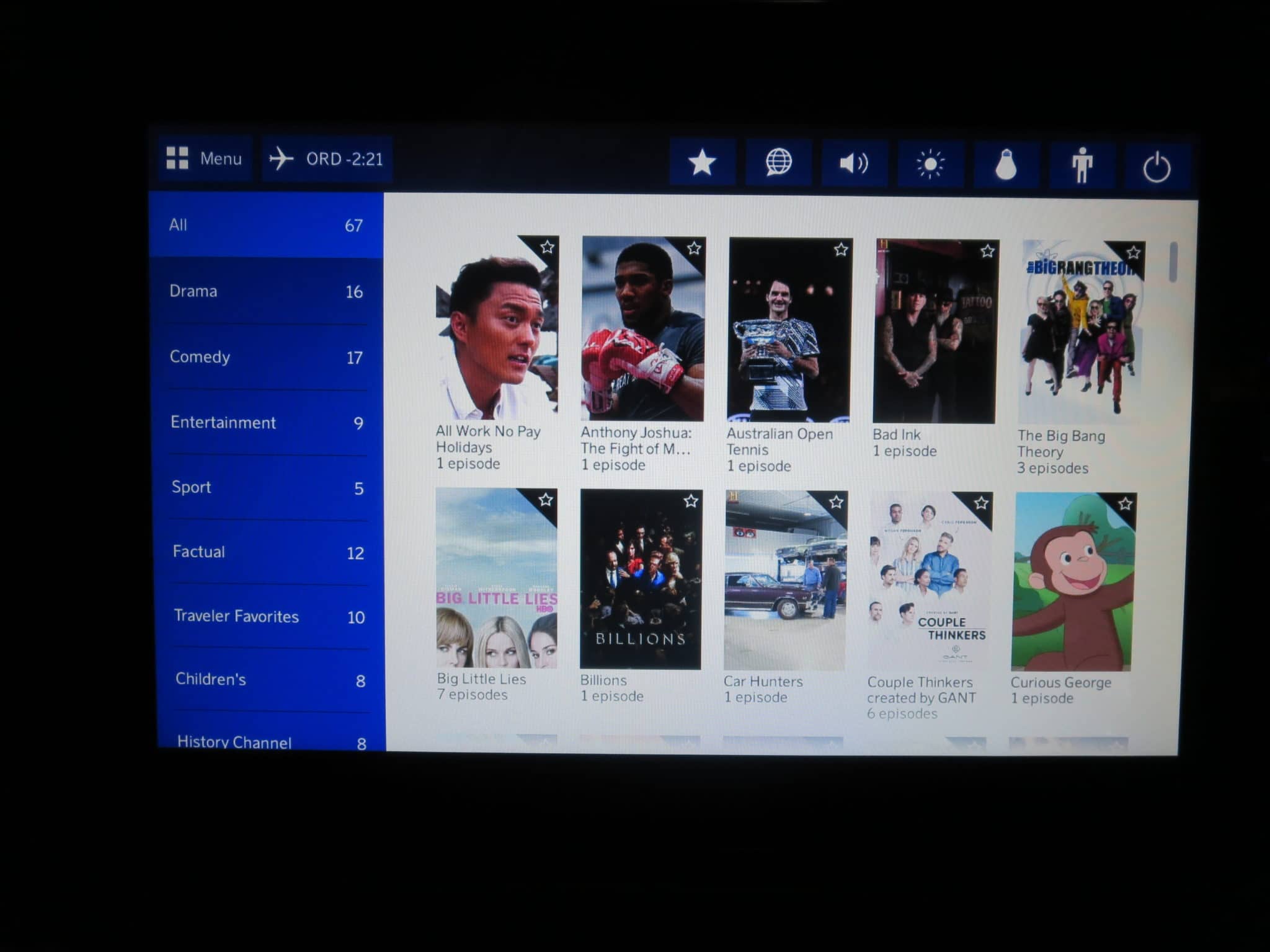Viewport: 1270px width, 952px height.
Task: Favorite Big Little Lies star
Action: [x=546, y=500]
